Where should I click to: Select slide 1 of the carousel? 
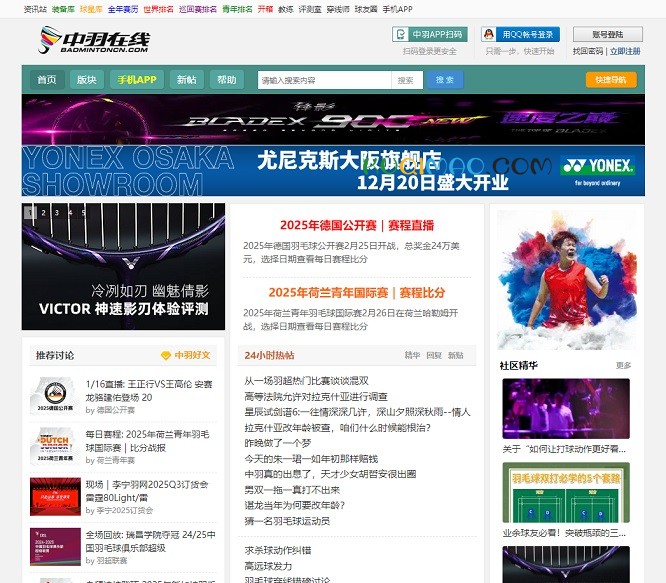30,212
